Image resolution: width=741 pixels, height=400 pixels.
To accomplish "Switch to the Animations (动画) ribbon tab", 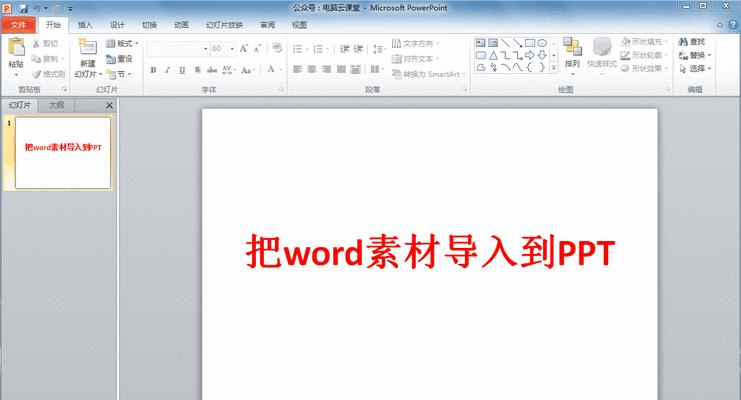I will [x=181, y=25].
